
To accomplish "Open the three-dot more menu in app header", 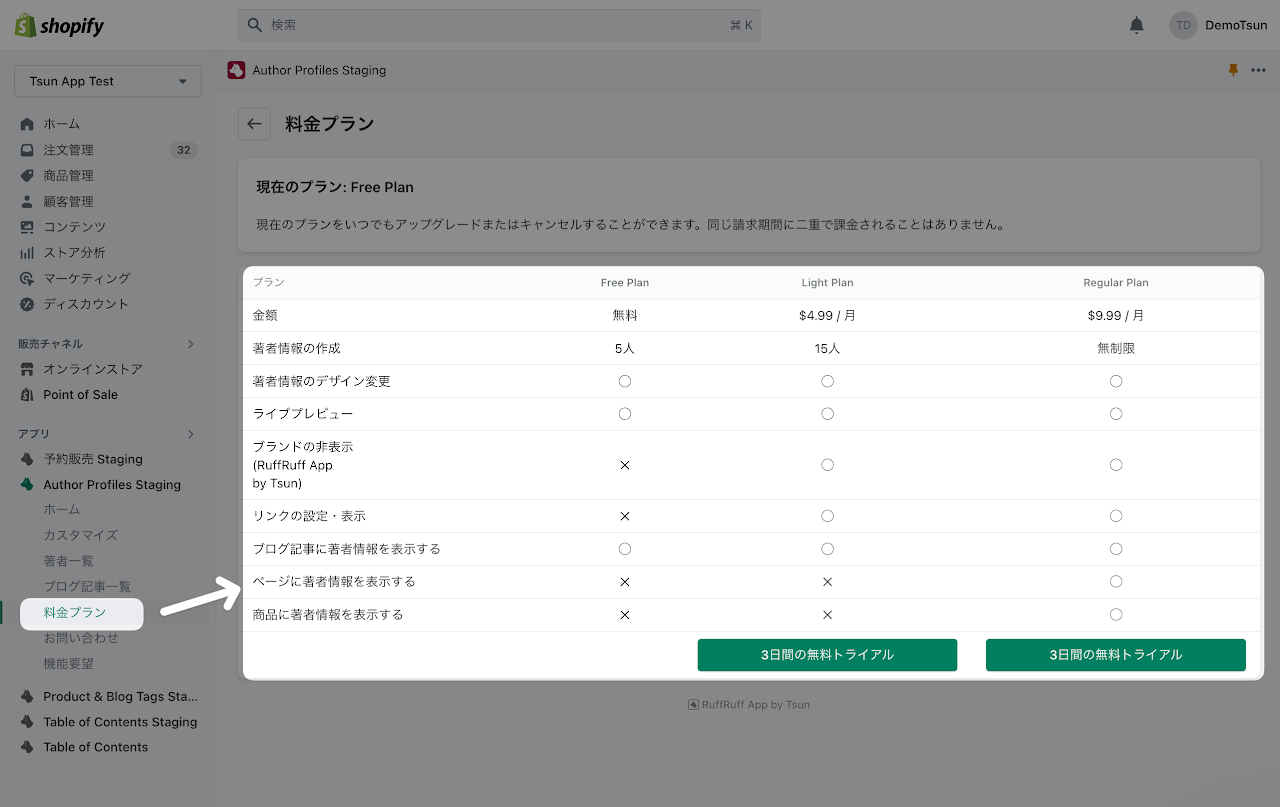I will [1258, 70].
